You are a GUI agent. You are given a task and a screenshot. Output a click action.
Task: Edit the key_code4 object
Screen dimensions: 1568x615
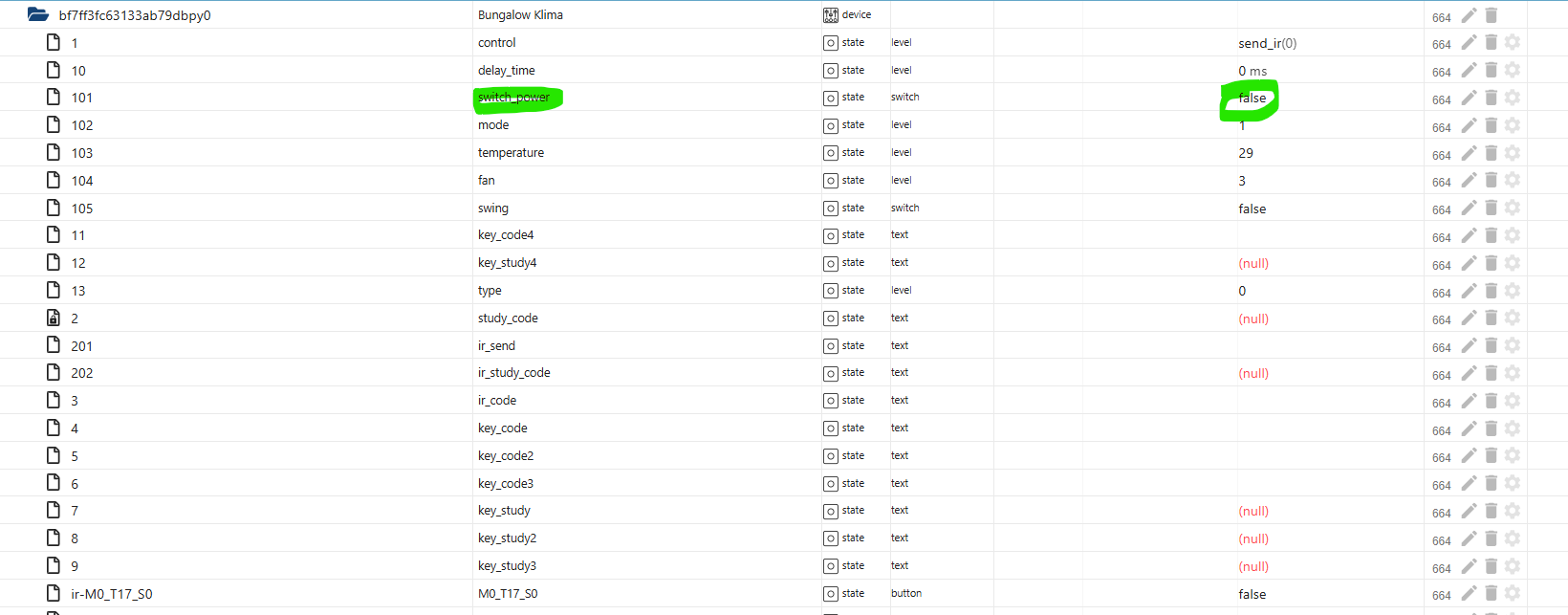click(x=1469, y=235)
